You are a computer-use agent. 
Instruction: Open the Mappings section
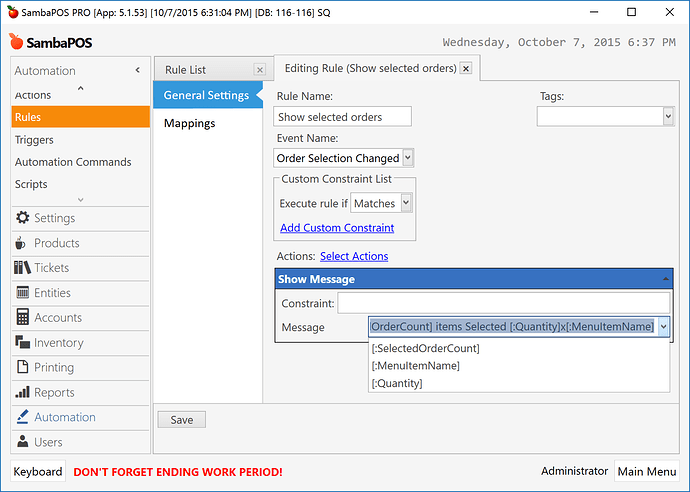[190, 123]
